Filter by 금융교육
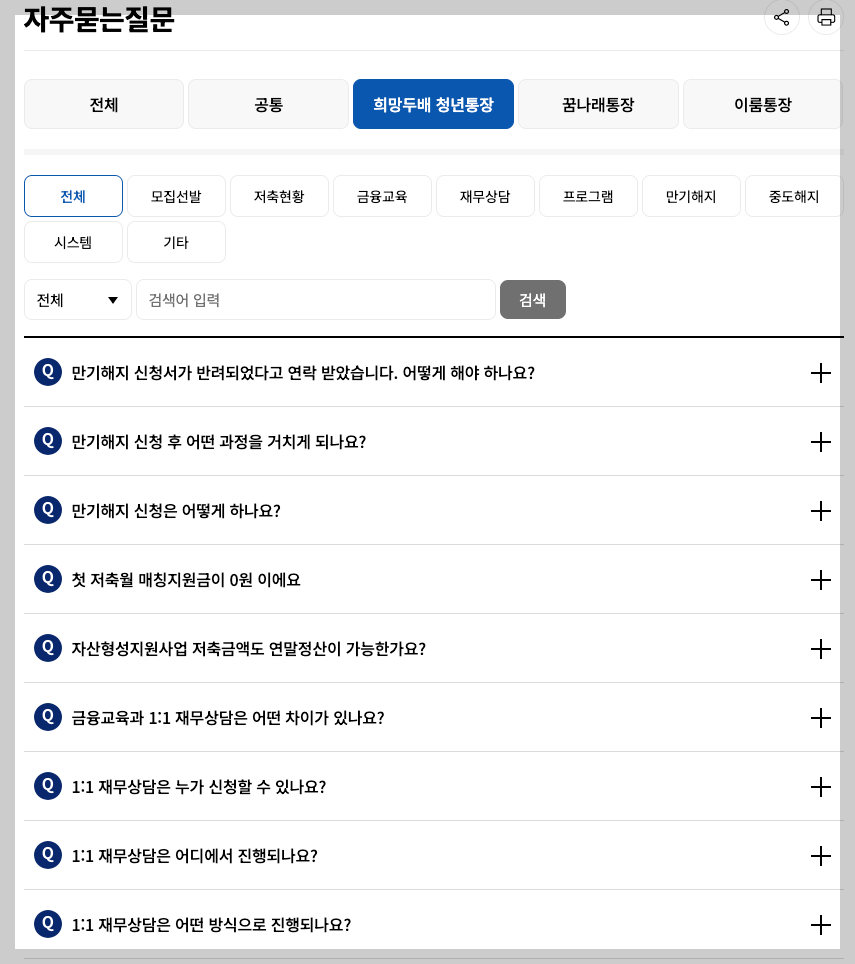This screenshot has width=855, height=964. point(382,196)
